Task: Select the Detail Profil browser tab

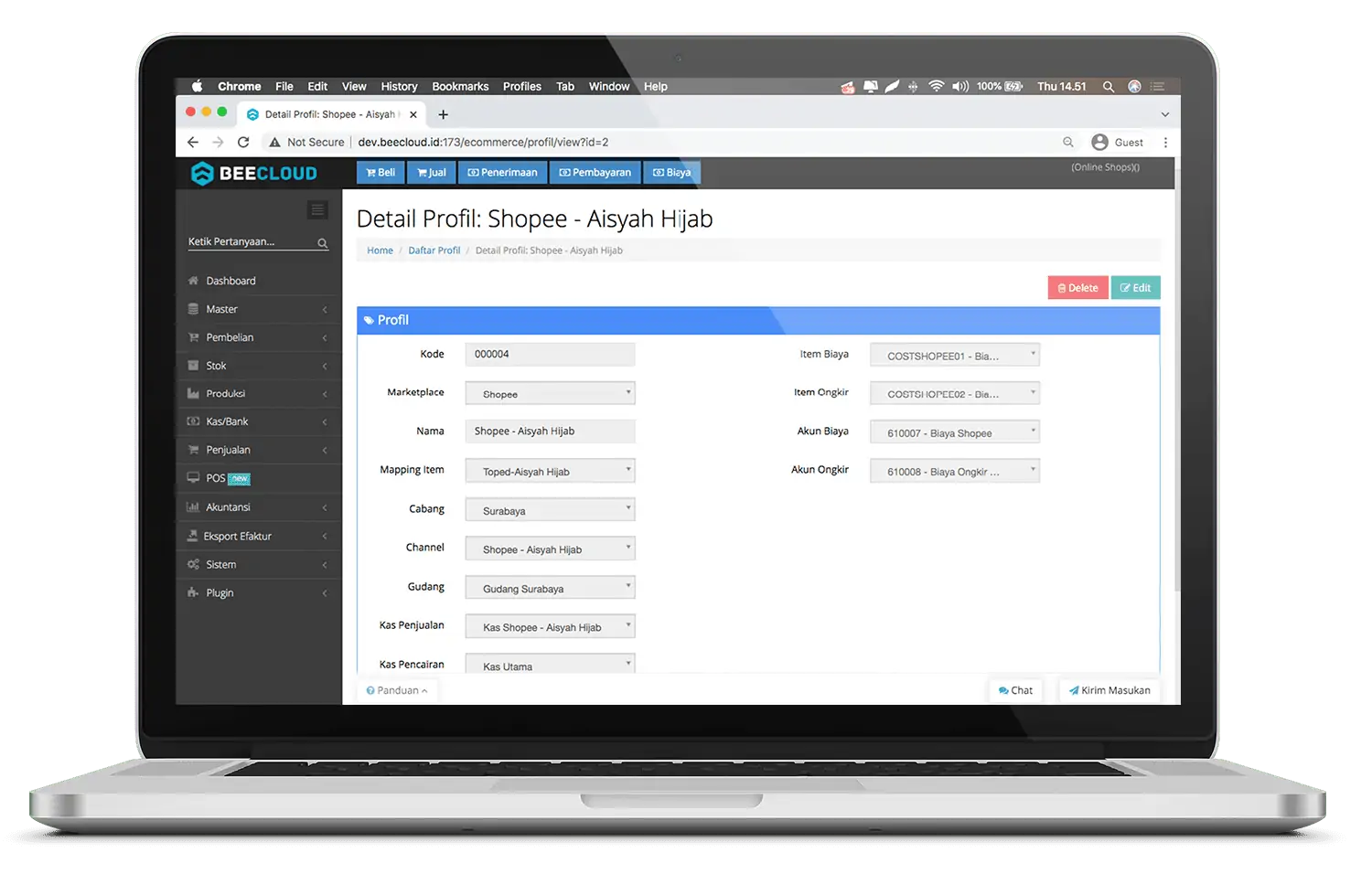Action: click(329, 114)
